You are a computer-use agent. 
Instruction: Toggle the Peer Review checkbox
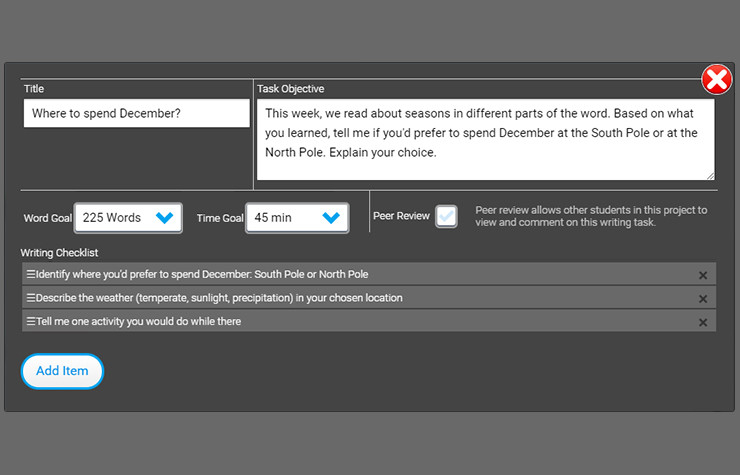click(x=446, y=216)
